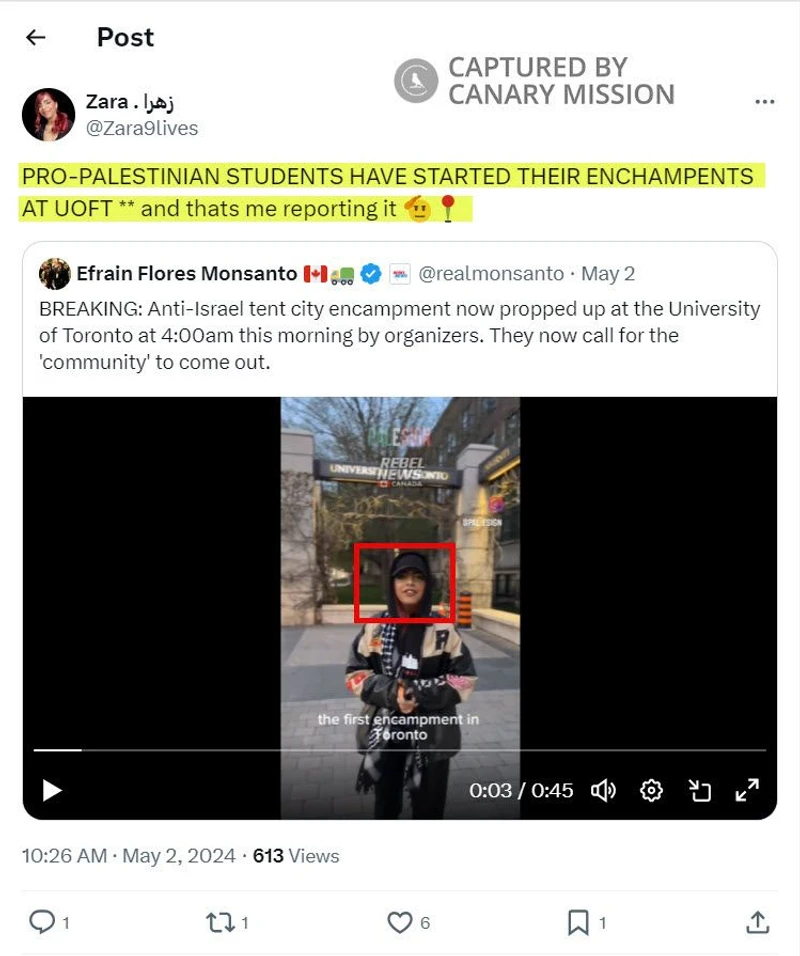Open Zara's profile picture

(49, 115)
